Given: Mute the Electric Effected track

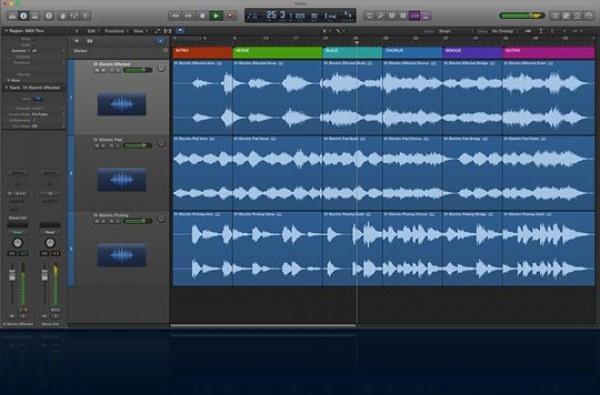Looking at the screenshot, I should click(x=97, y=70).
